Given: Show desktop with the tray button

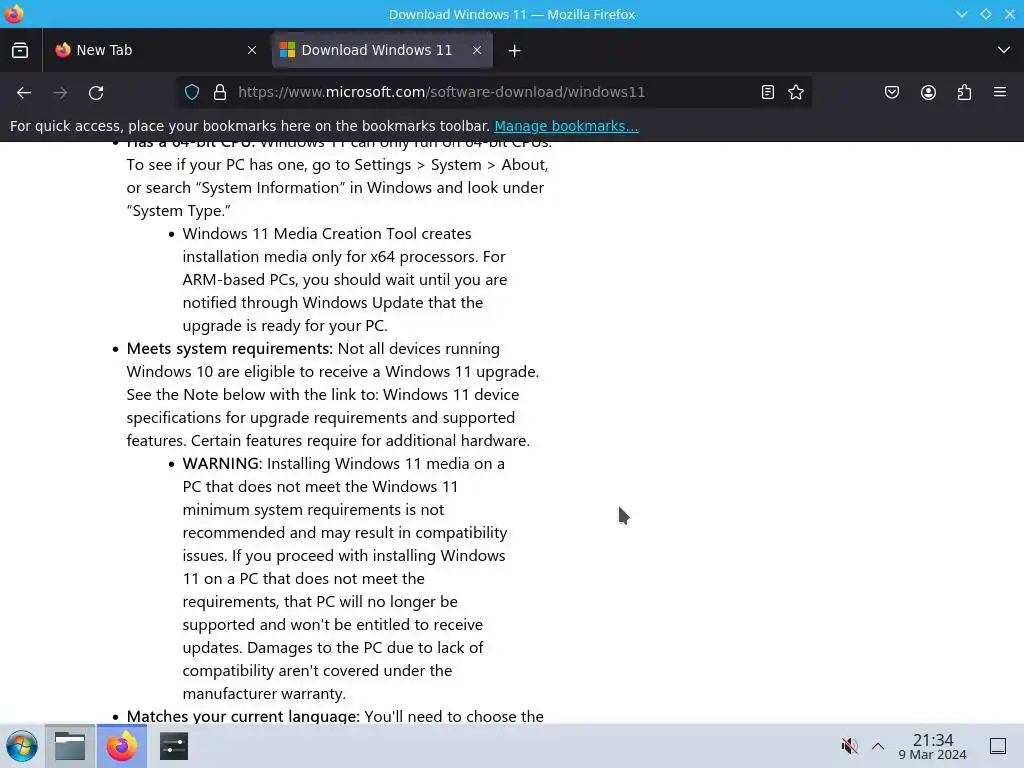Looking at the screenshot, I should [x=998, y=746].
